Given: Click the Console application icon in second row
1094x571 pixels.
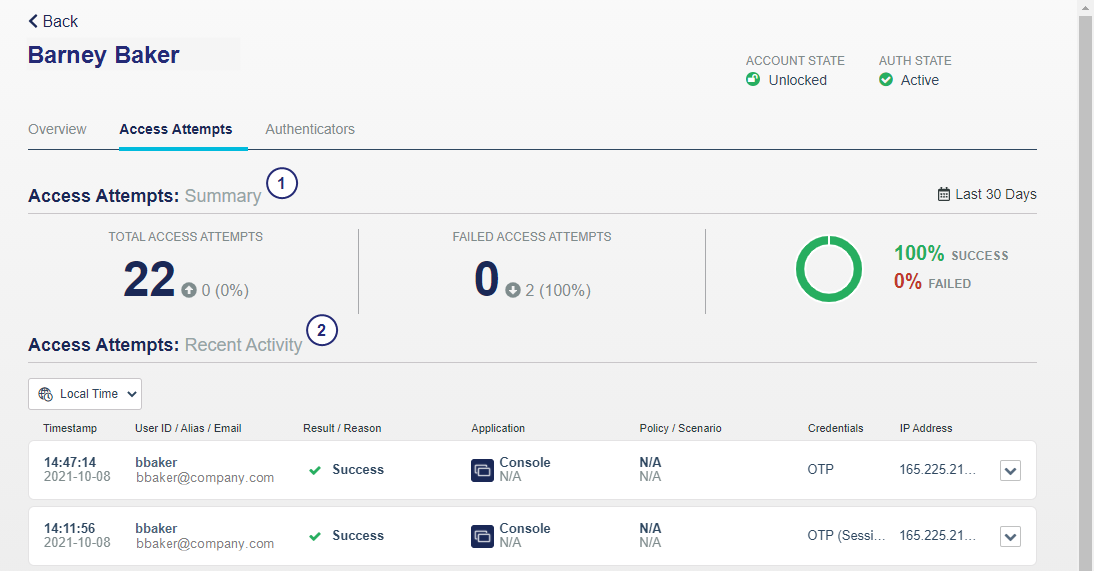Looking at the screenshot, I should pos(482,536).
